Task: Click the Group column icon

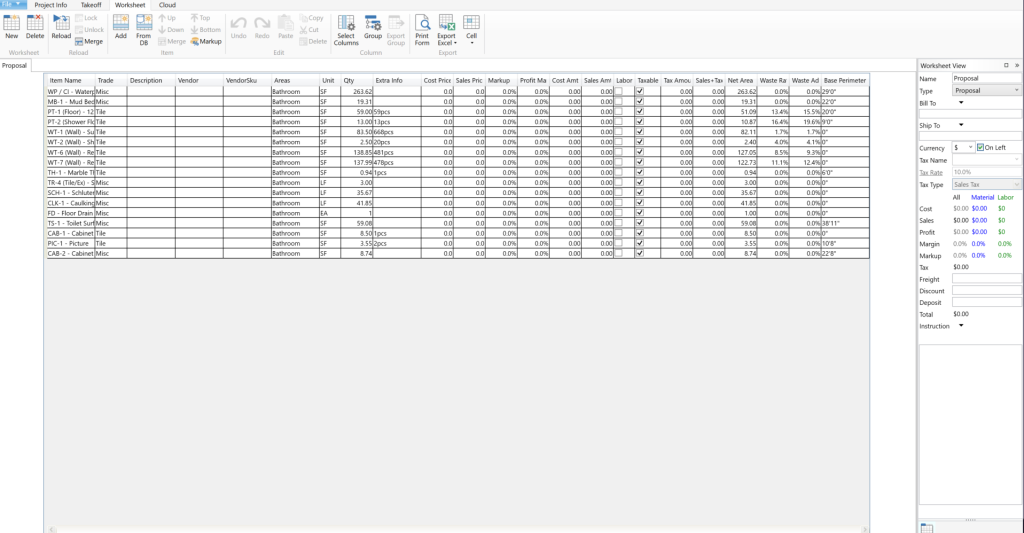Action: point(372,26)
